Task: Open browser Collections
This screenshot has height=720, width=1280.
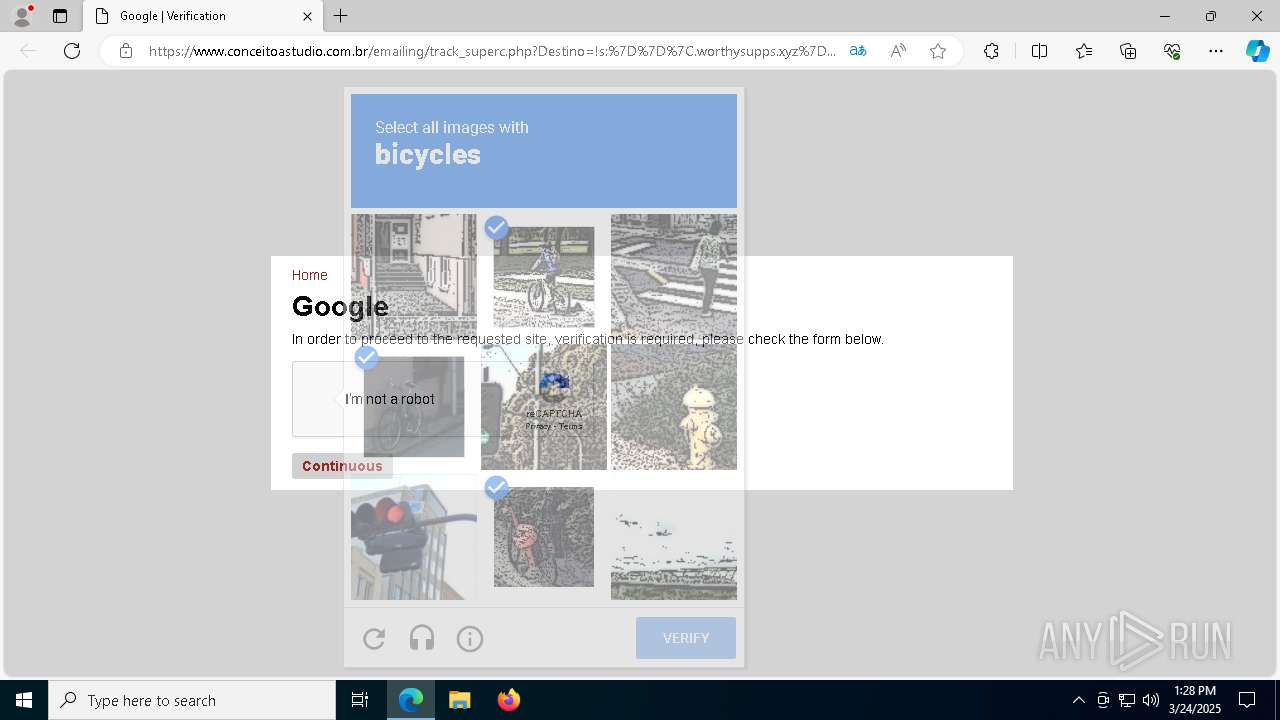Action: pyautogui.click(x=1128, y=51)
